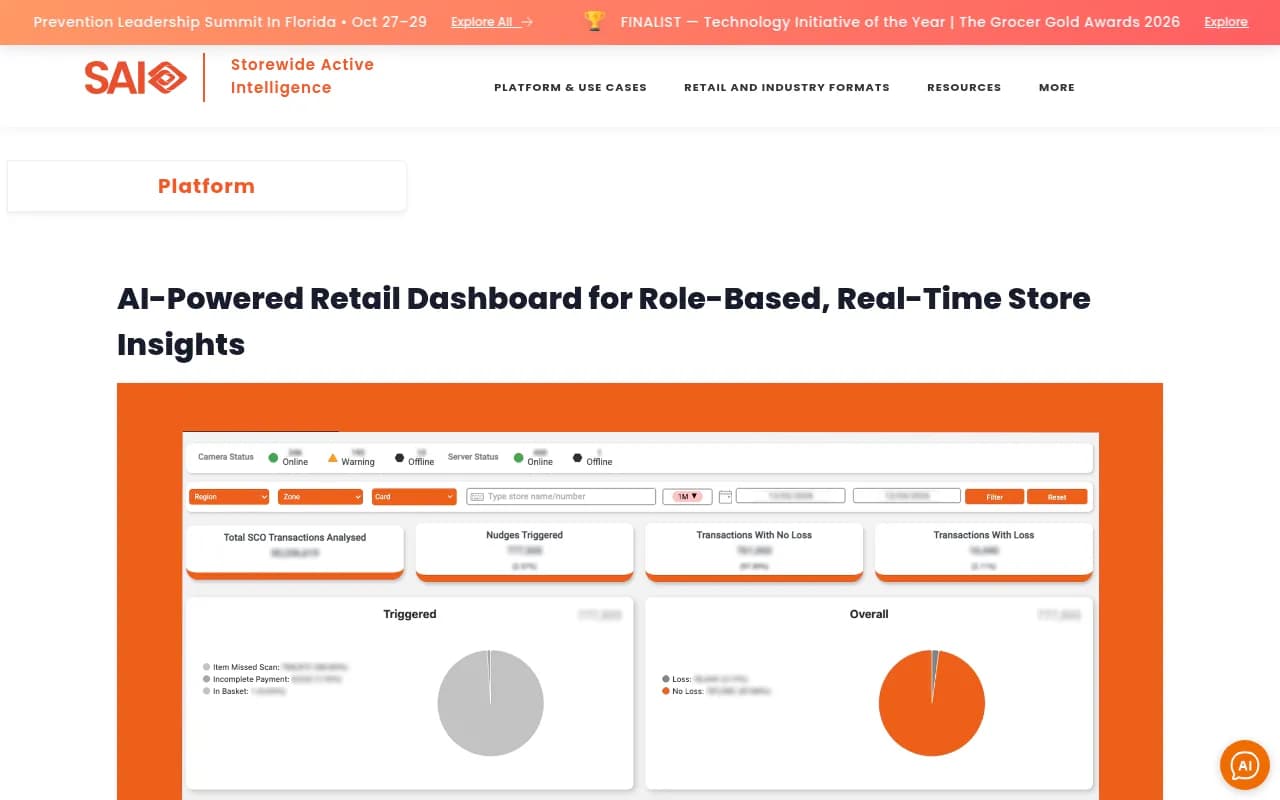
Task: Open the Retail and Industry Formats menu
Action: [787, 87]
